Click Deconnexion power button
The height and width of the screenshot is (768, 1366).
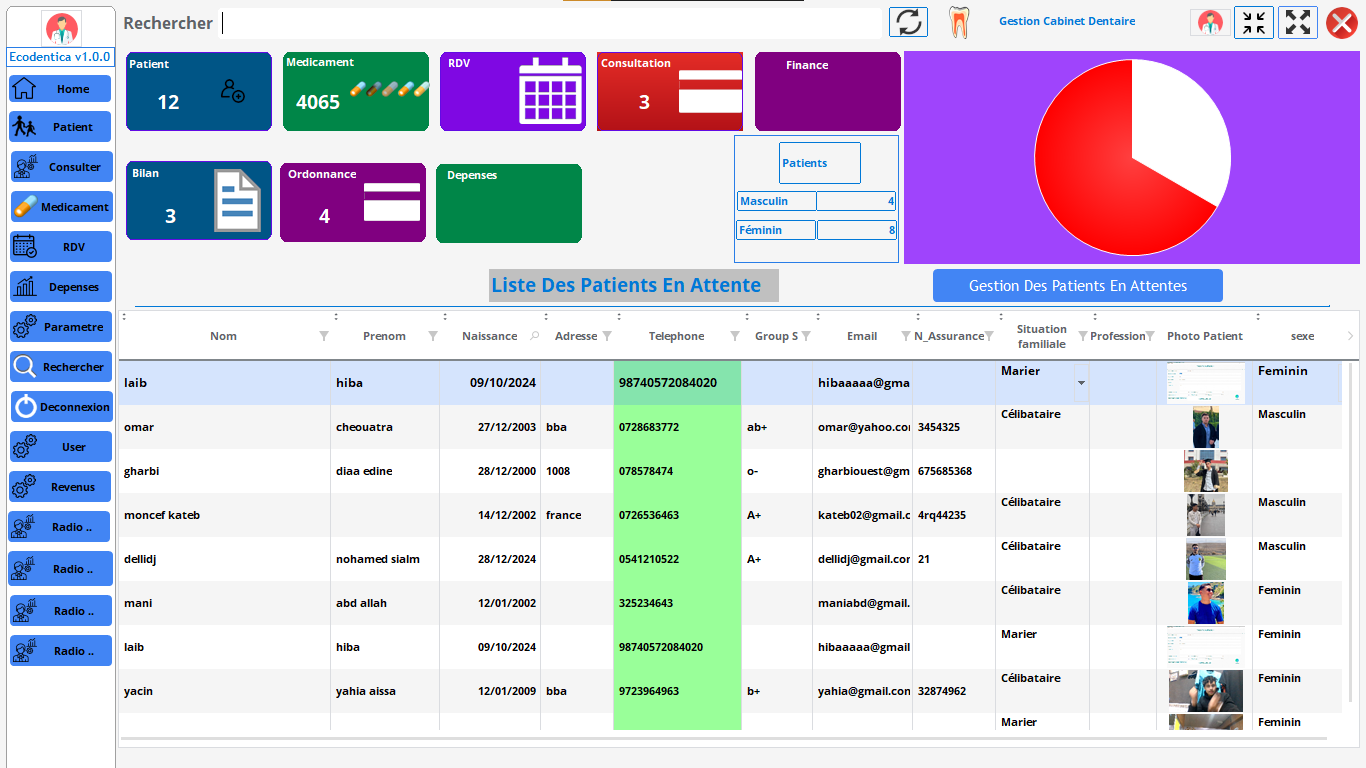[61, 407]
